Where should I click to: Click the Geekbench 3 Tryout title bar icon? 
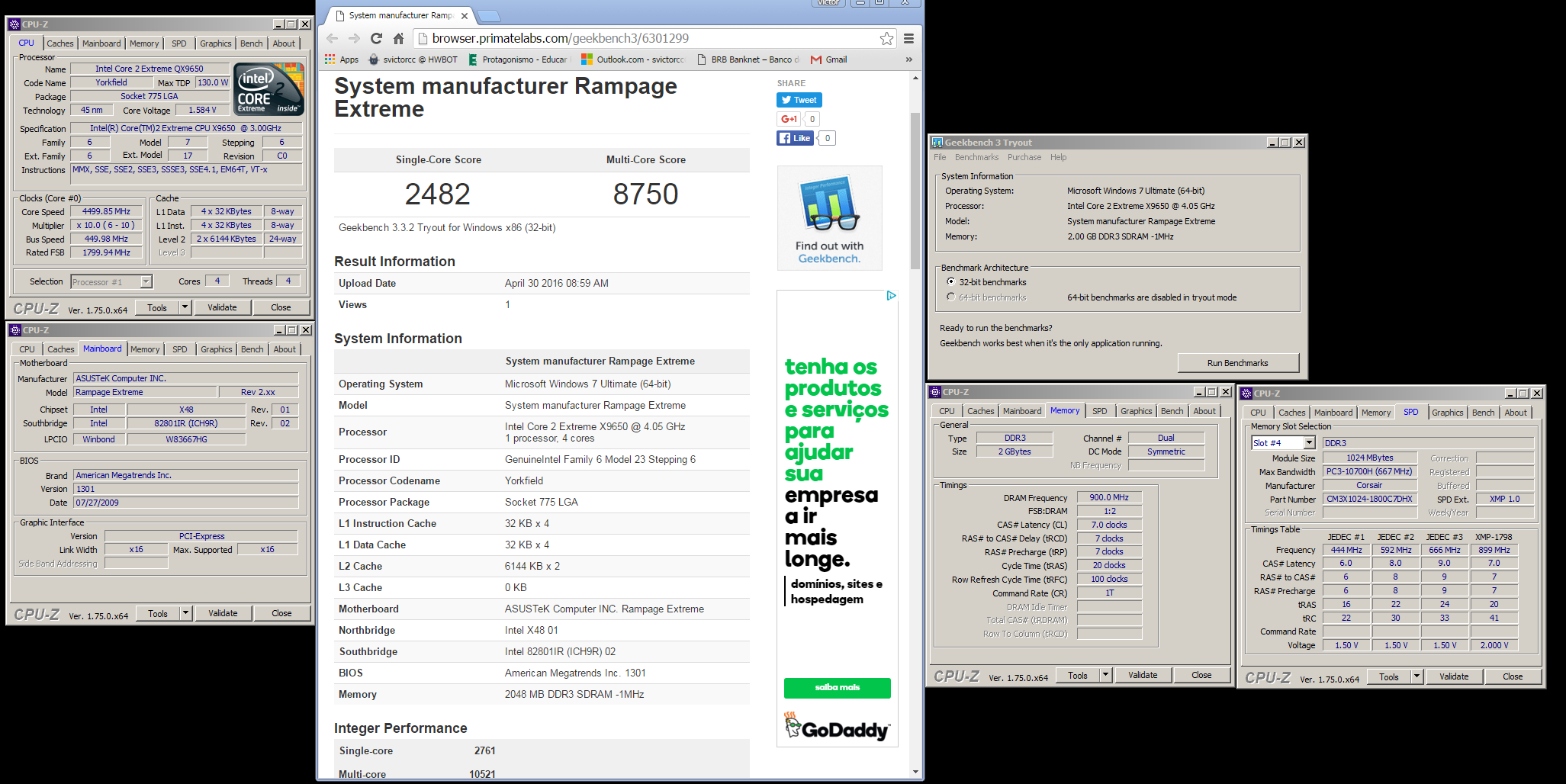[937, 143]
